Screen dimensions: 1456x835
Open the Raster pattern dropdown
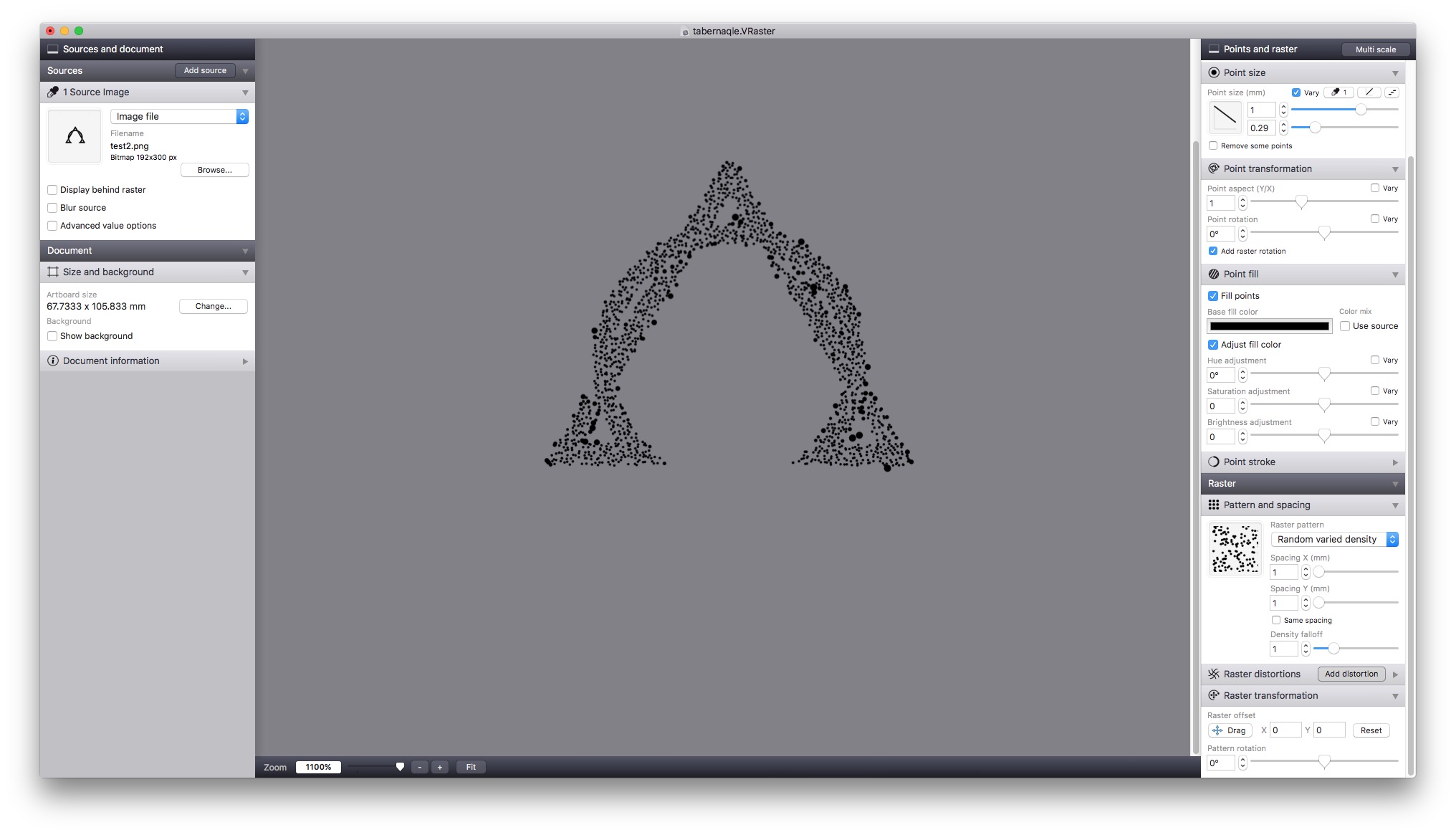click(x=1334, y=539)
